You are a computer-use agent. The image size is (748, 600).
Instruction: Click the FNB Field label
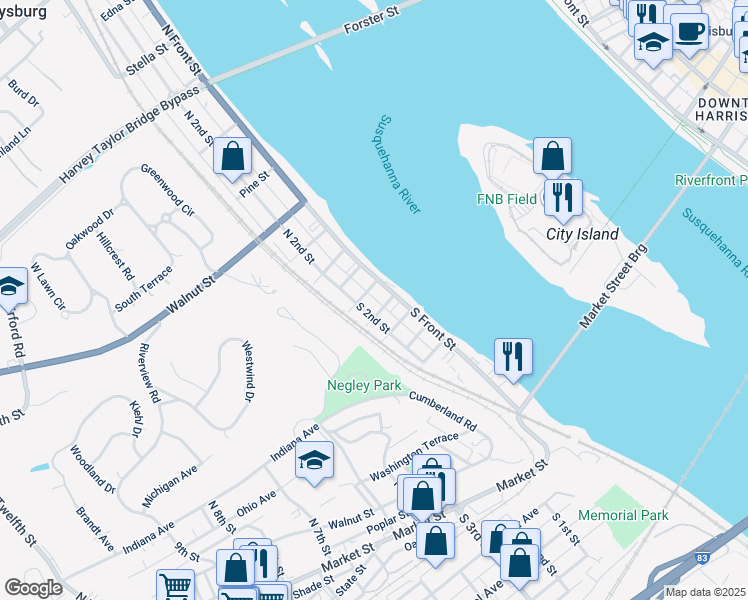[507, 199]
